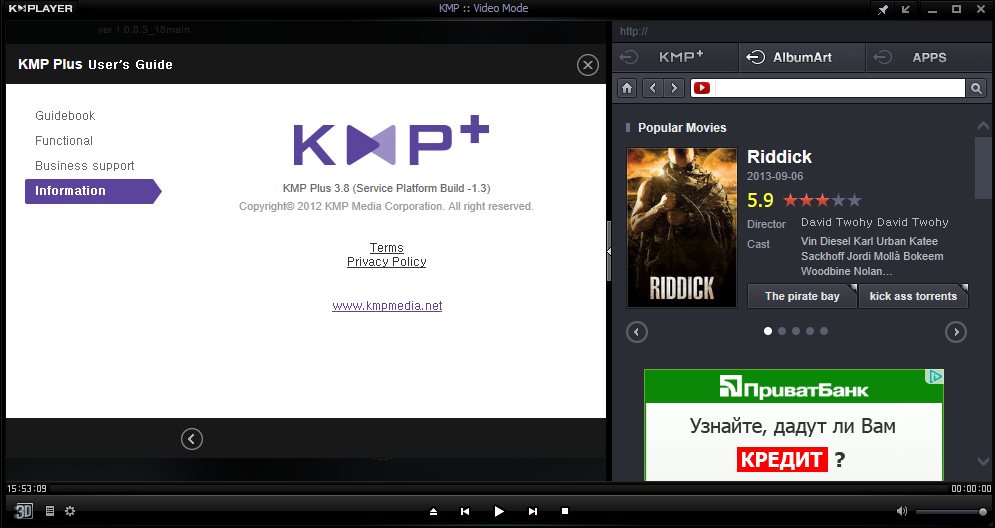The width and height of the screenshot is (995, 528).
Task: Adjust the volume slider
Action: 951,512
